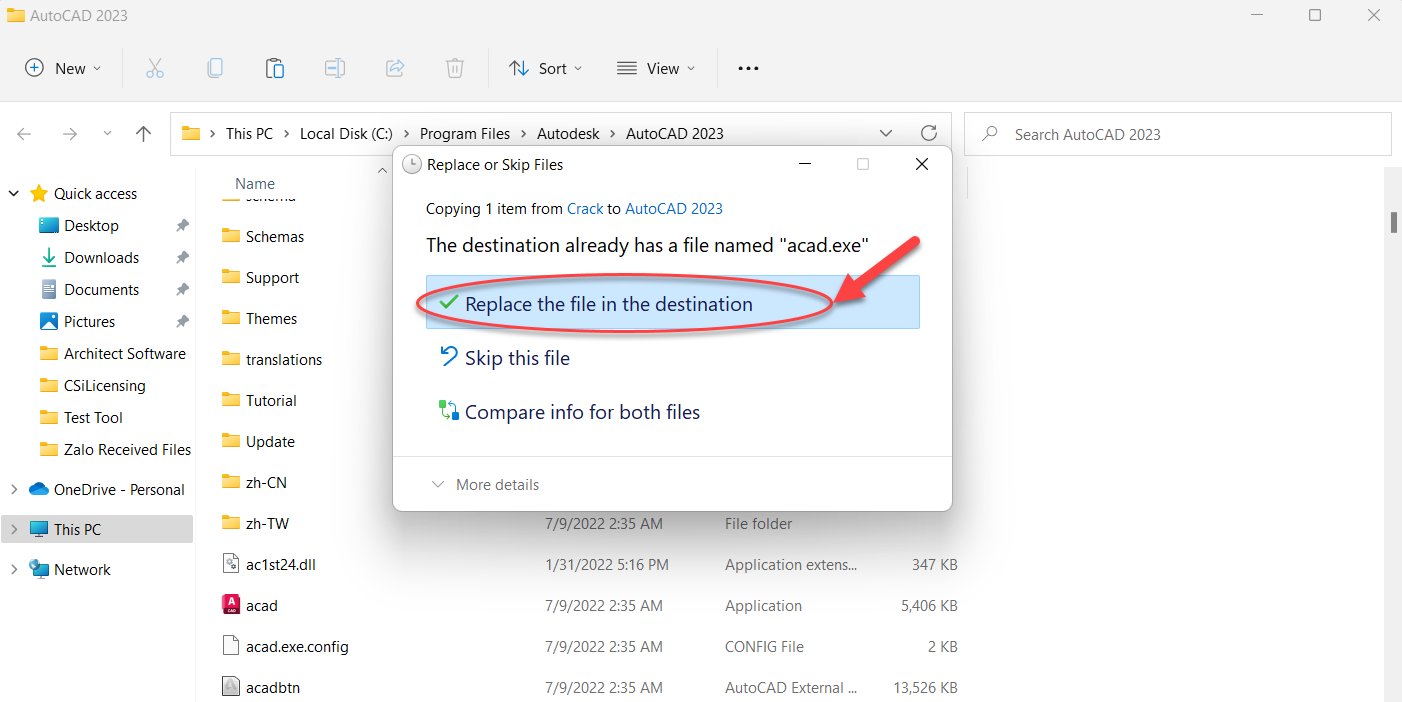Open the See more three-dots menu
Image resolution: width=1402 pixels, height=702 pixels.
(748, 68)
